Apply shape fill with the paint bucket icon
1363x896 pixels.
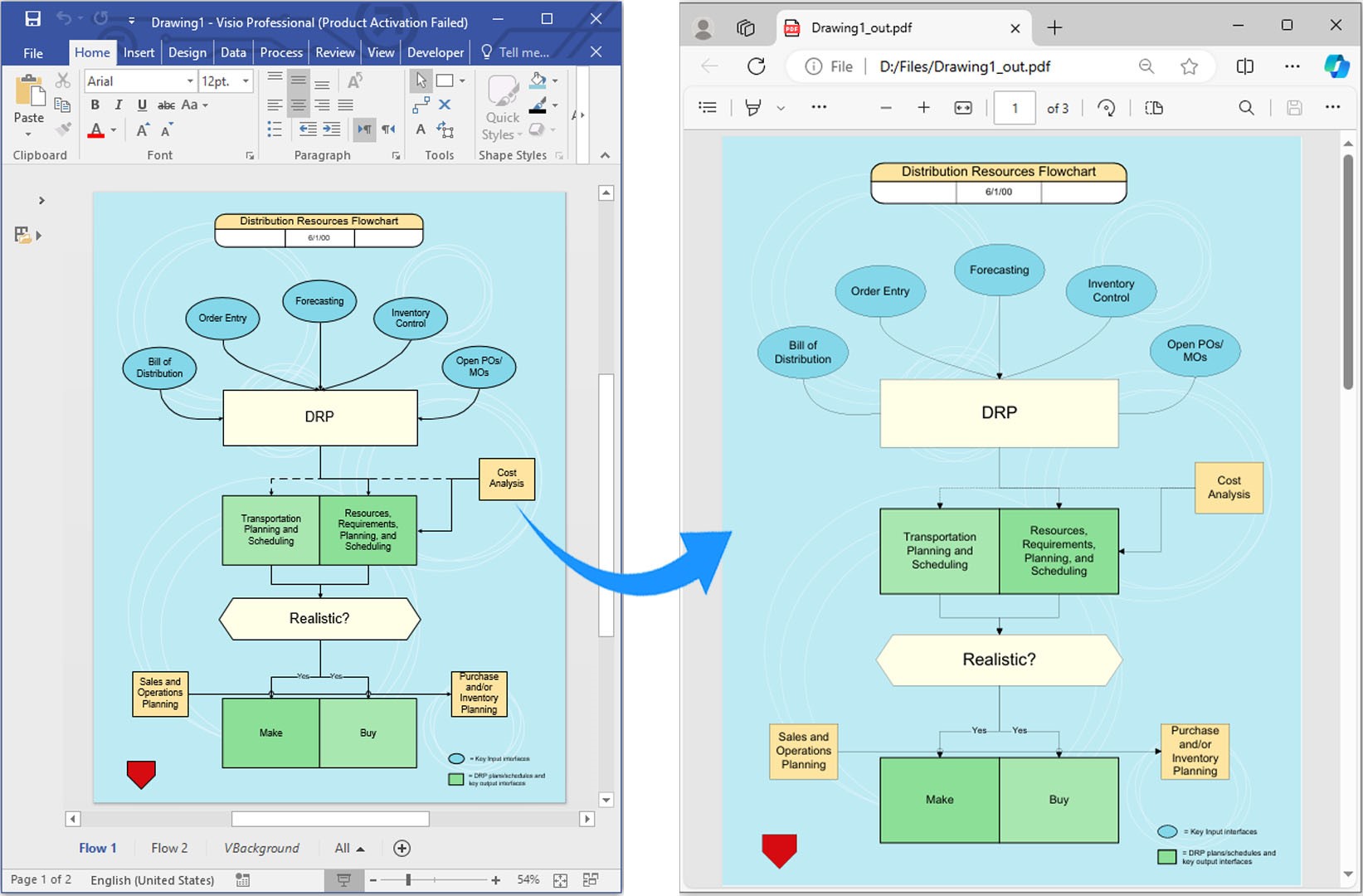point(538,80)
